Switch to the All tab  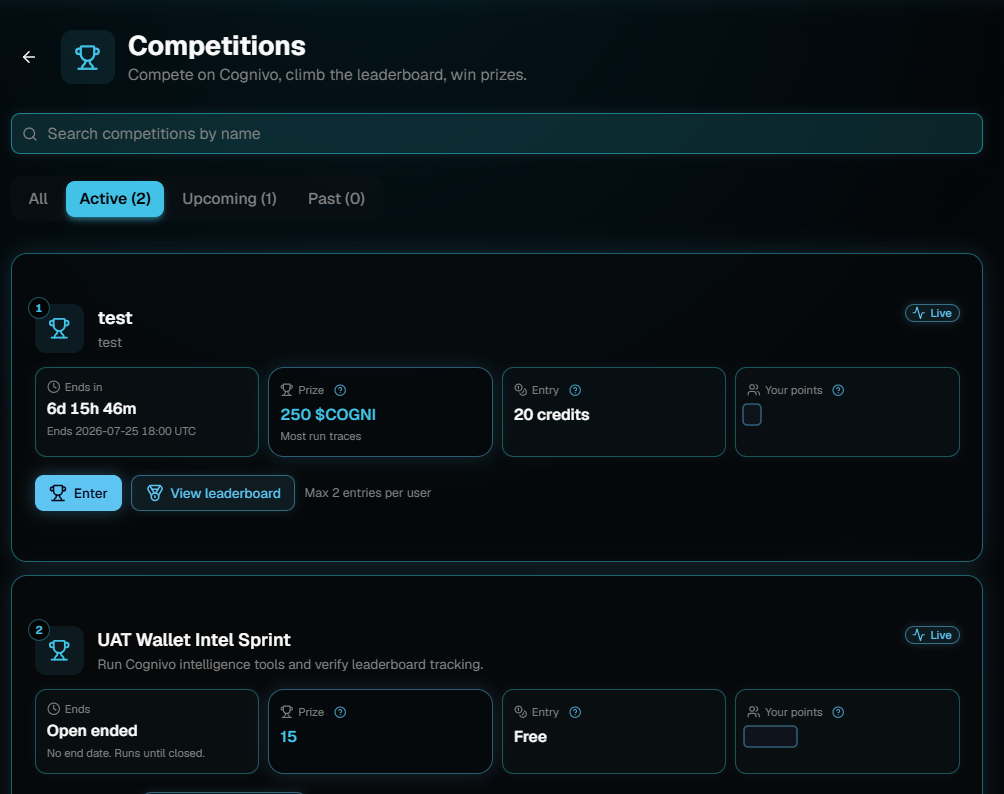[38, 198]
